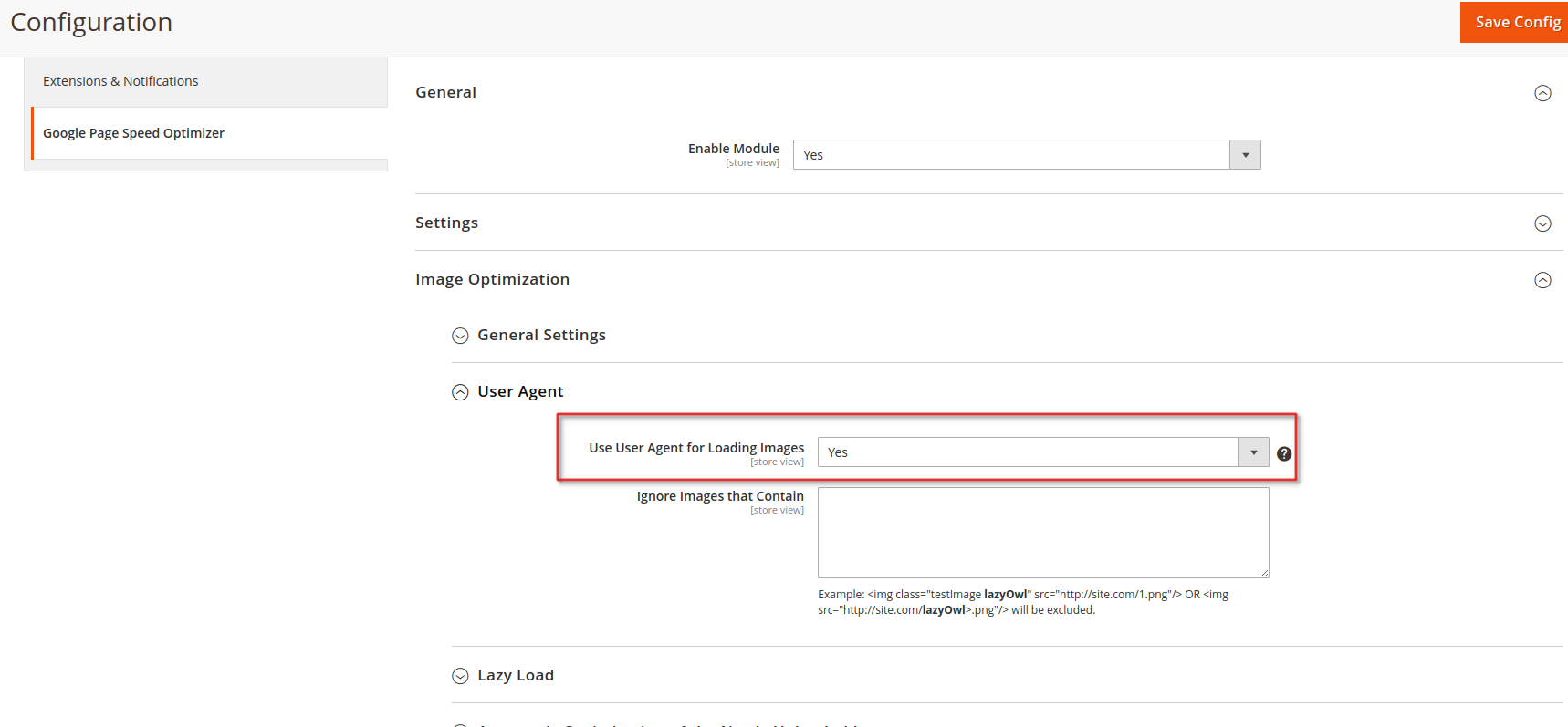1568x727 pixels.
Task: Focus the Ignore Images that Contain textarea
Action: [x=1043, y=533]
